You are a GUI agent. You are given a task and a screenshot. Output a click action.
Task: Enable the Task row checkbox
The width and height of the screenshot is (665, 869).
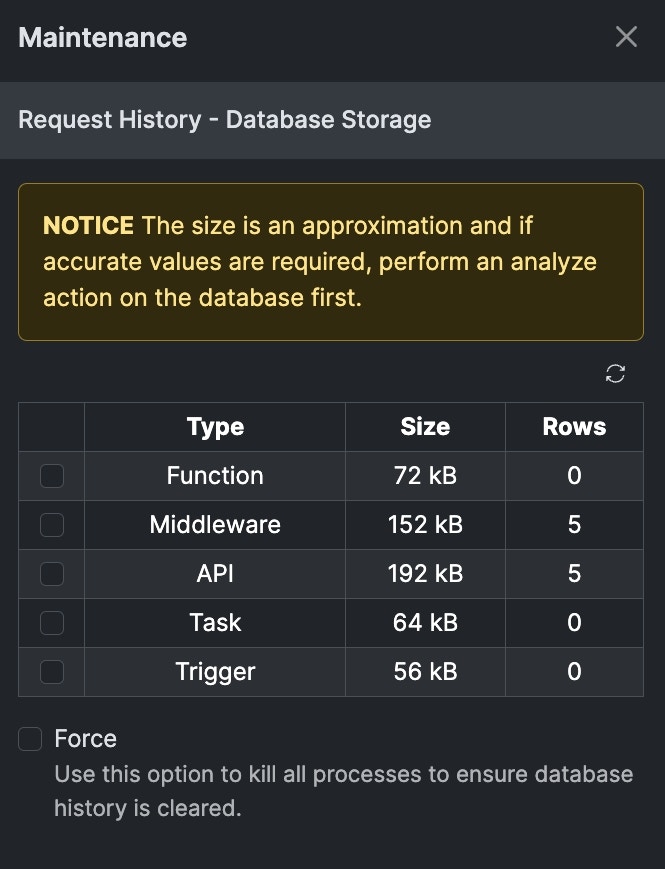tap(51, 623)
